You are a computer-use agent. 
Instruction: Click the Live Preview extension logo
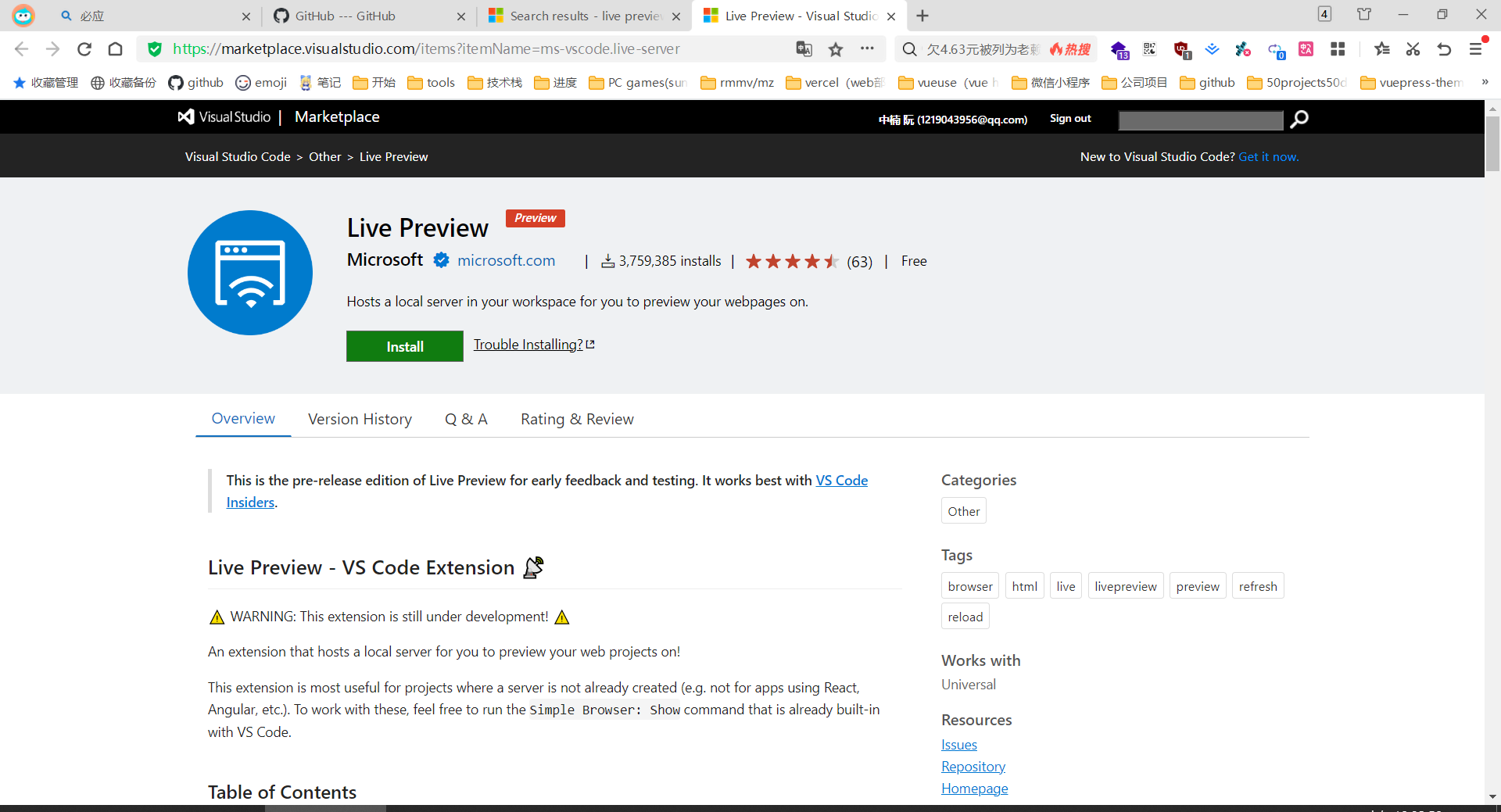click(250, 273)
